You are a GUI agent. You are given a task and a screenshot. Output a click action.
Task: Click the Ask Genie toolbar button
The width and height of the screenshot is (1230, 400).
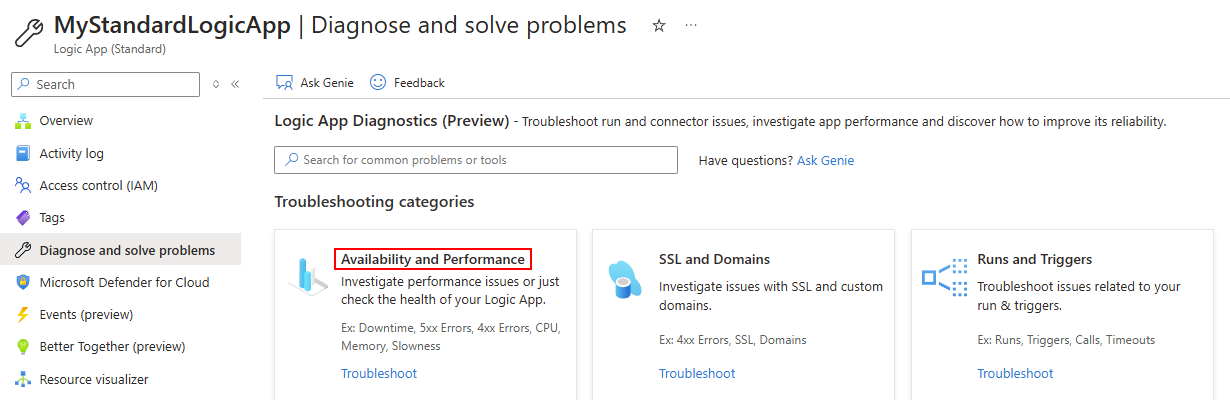(x=315, y=83)
